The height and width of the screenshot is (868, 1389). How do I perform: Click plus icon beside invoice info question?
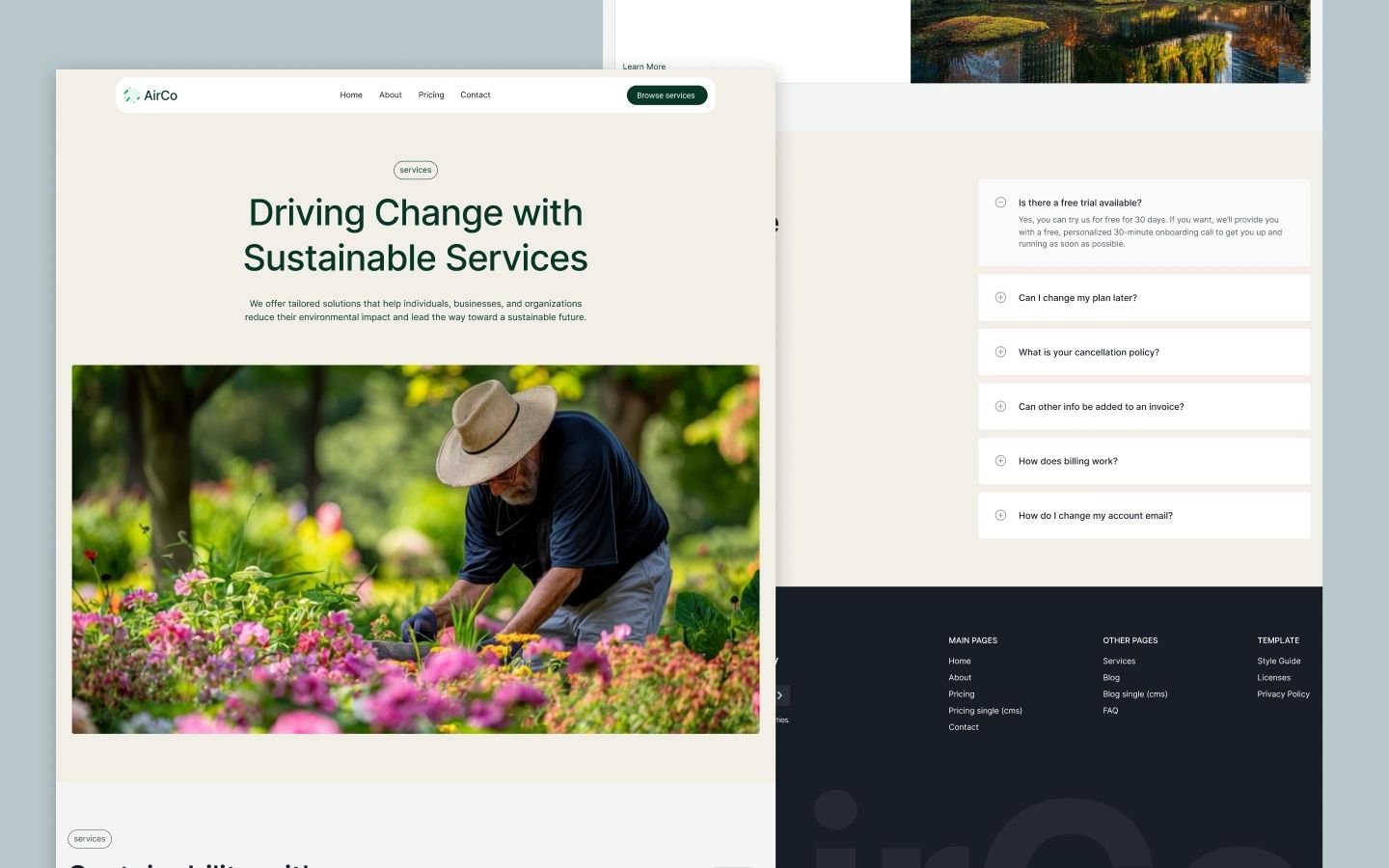(1000, 407)
